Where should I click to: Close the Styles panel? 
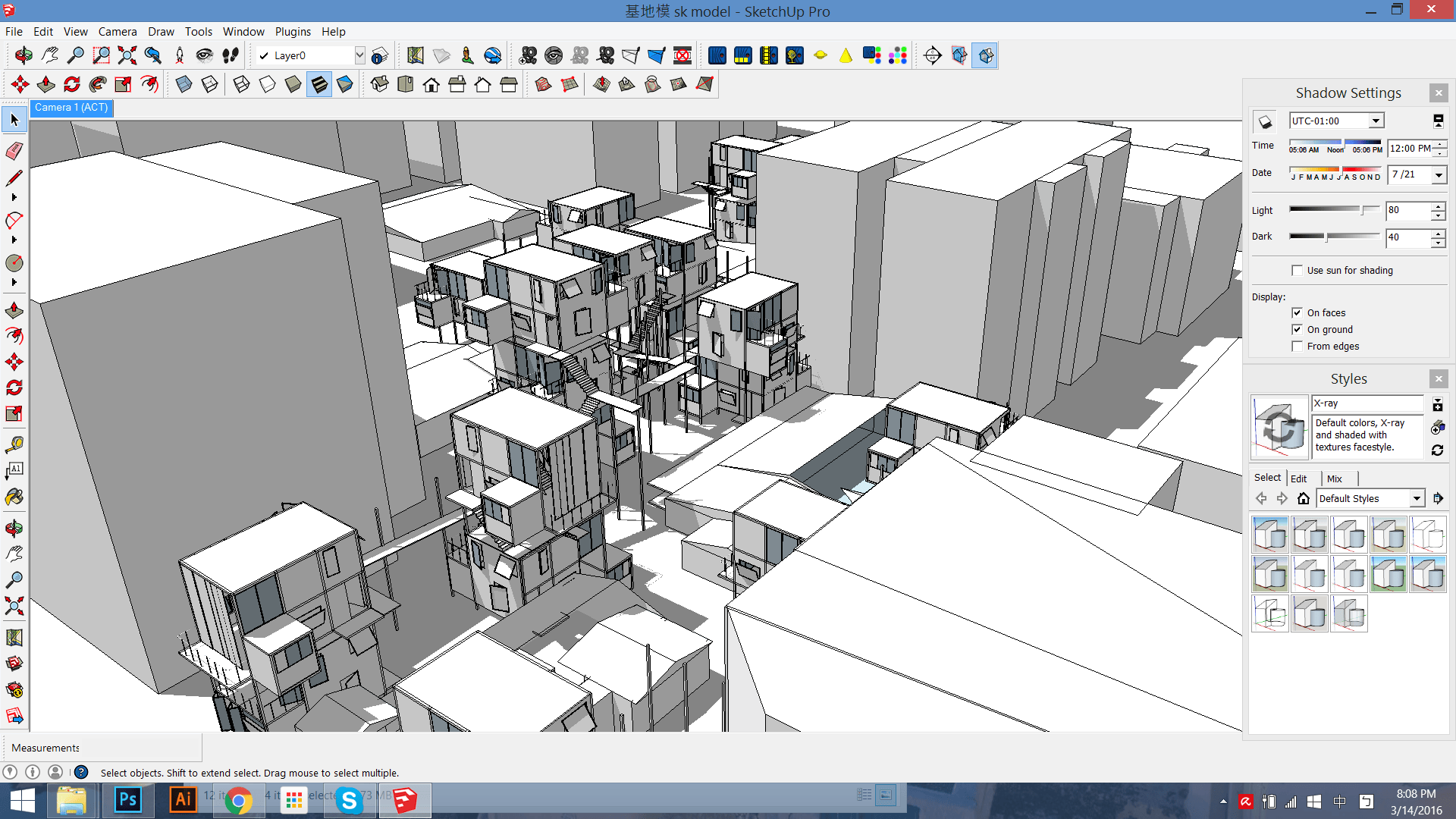[x=1439, y=378]
